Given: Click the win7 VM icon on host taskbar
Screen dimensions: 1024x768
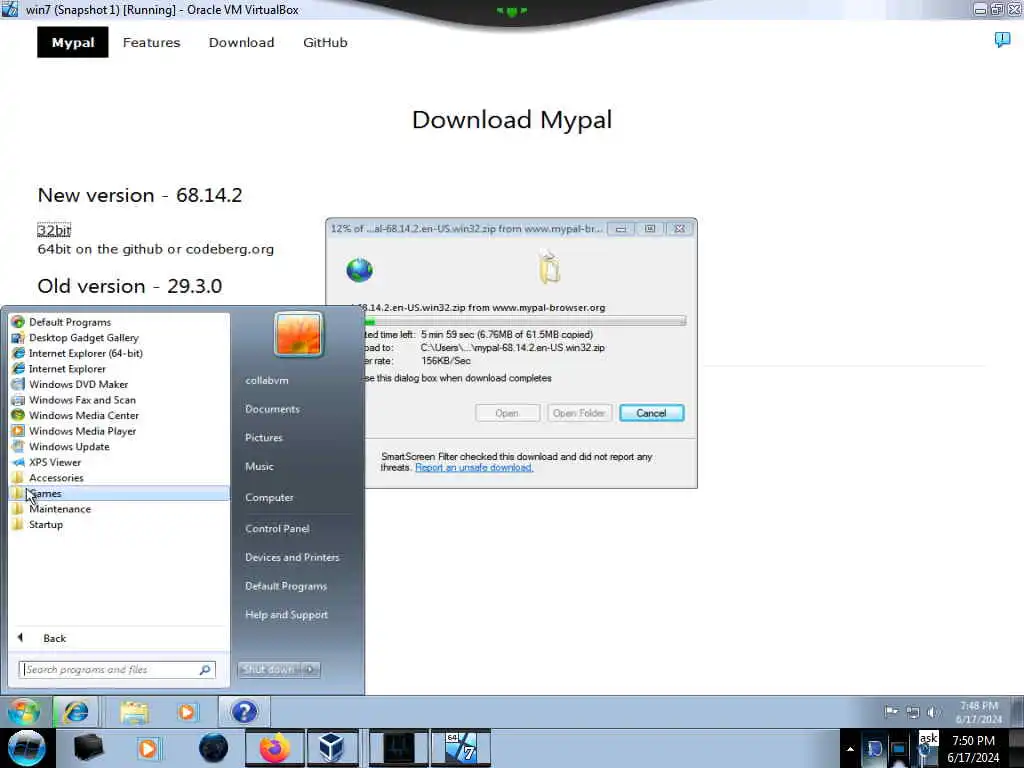Looking at the screenshot, I should click(460, 748).
